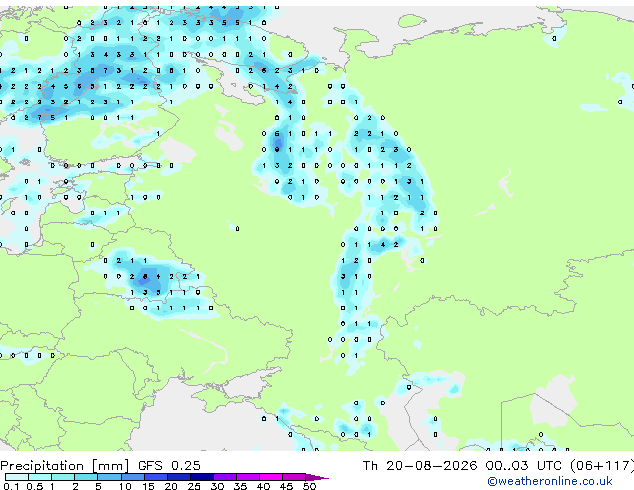Viewport: 634px width, 490px height.
Task: Click the '00..03 UTC' time label
Action: coord(524,465)
